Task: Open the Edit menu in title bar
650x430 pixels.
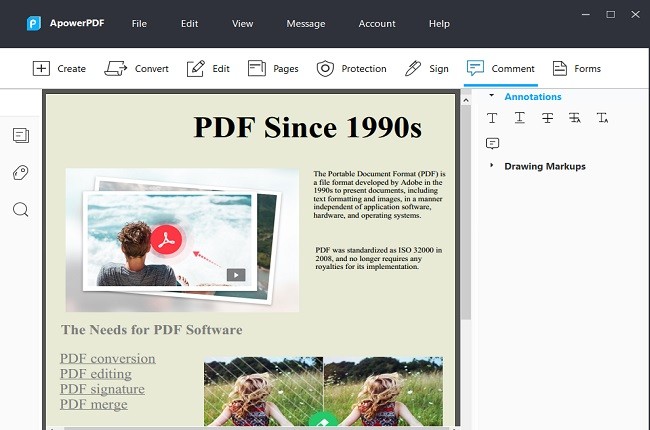Action: point(189,24)
